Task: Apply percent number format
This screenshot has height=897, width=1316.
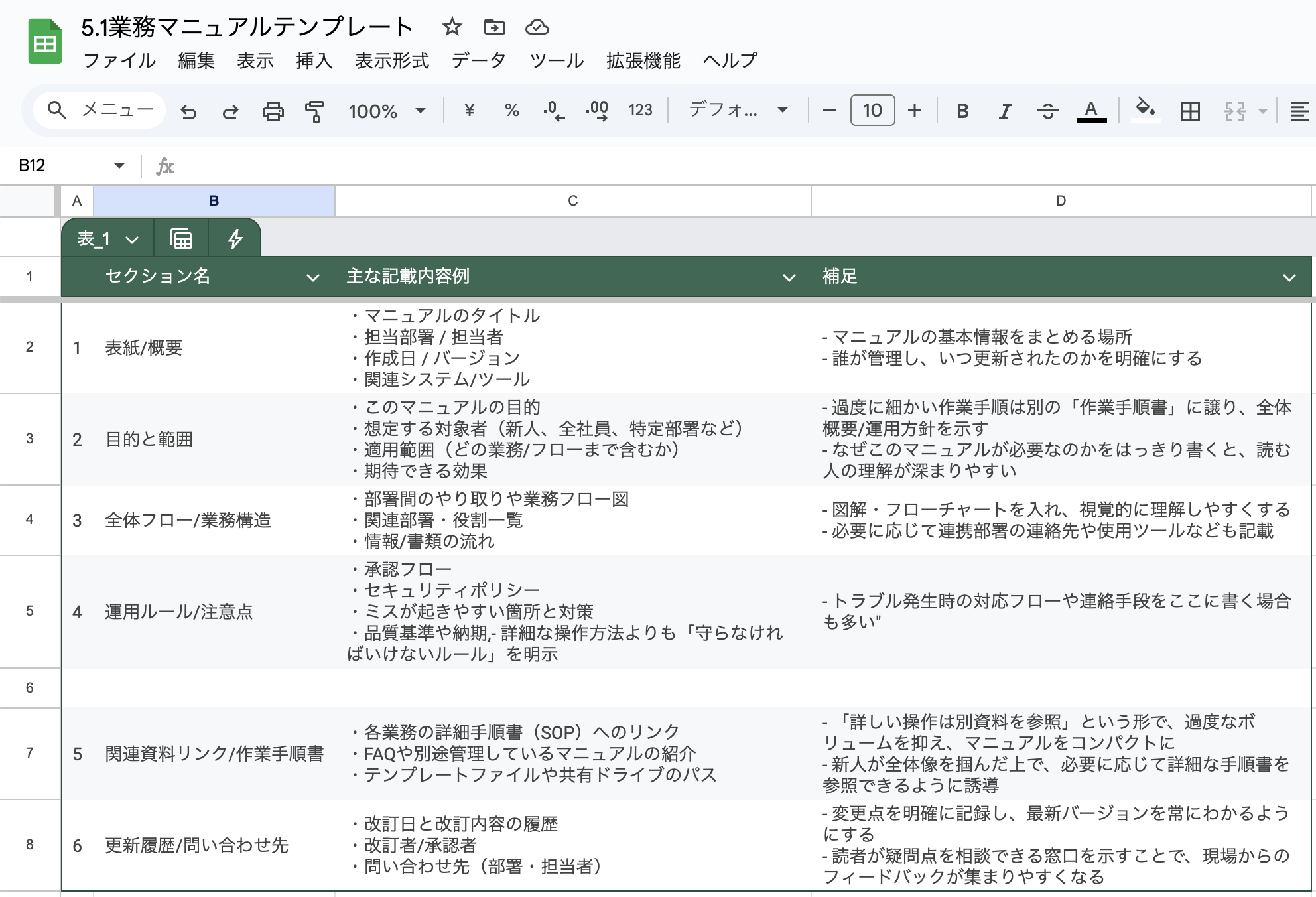Action: [511, 111]
